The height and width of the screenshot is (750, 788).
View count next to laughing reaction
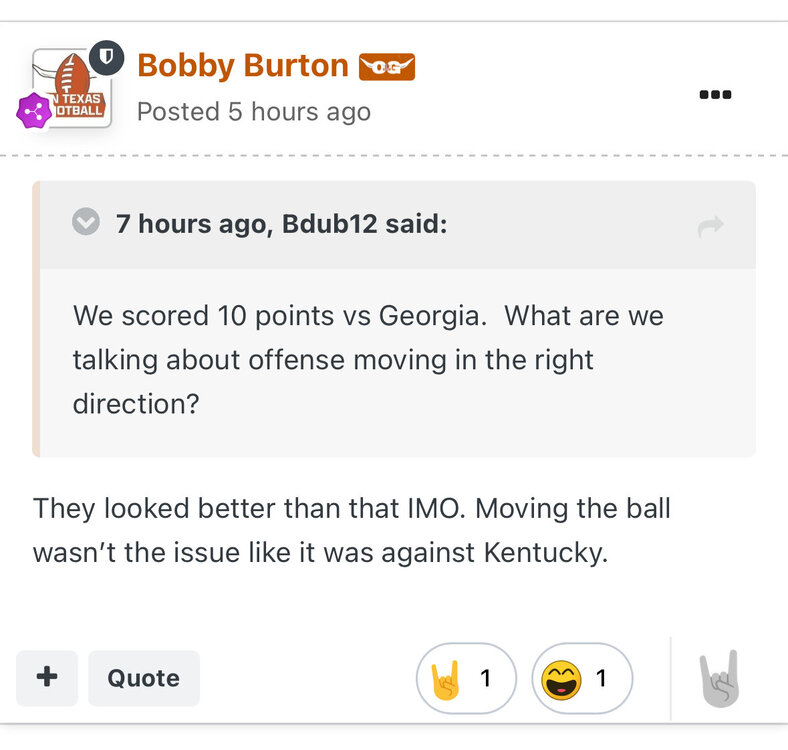(x=602, y=679)
